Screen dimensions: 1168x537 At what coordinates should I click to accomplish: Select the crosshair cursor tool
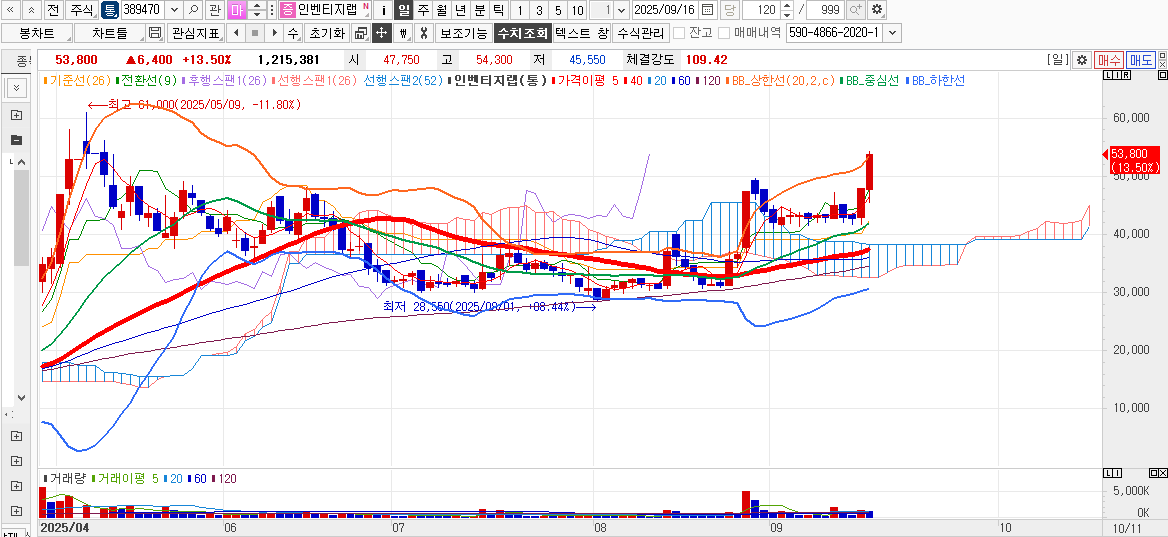click(381, 33)
